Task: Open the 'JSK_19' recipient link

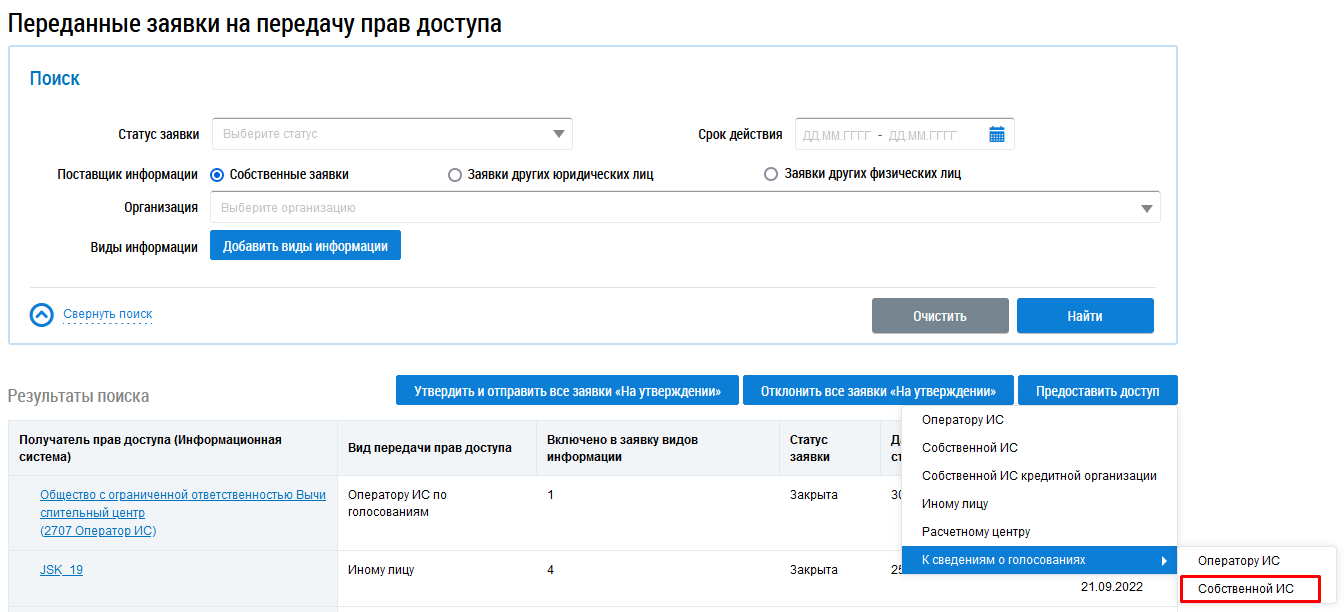Action: point(61,570)
